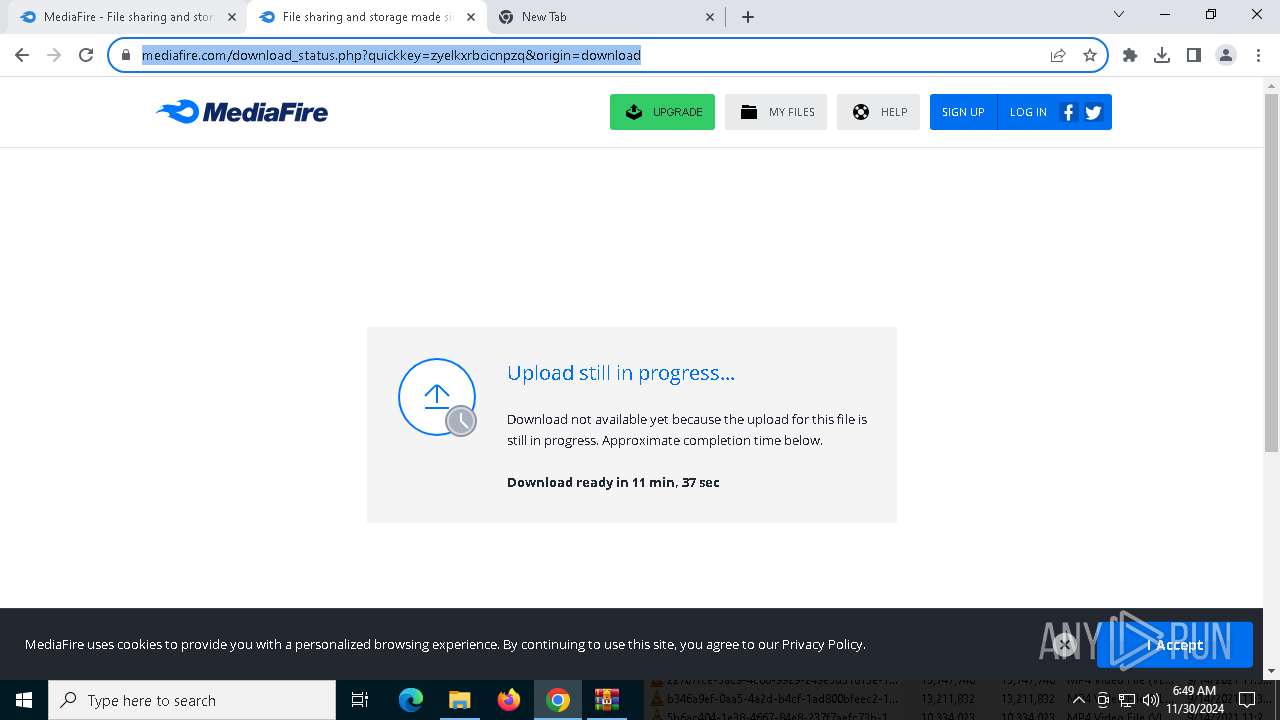Open the Chrome profile avatar

1226,55
